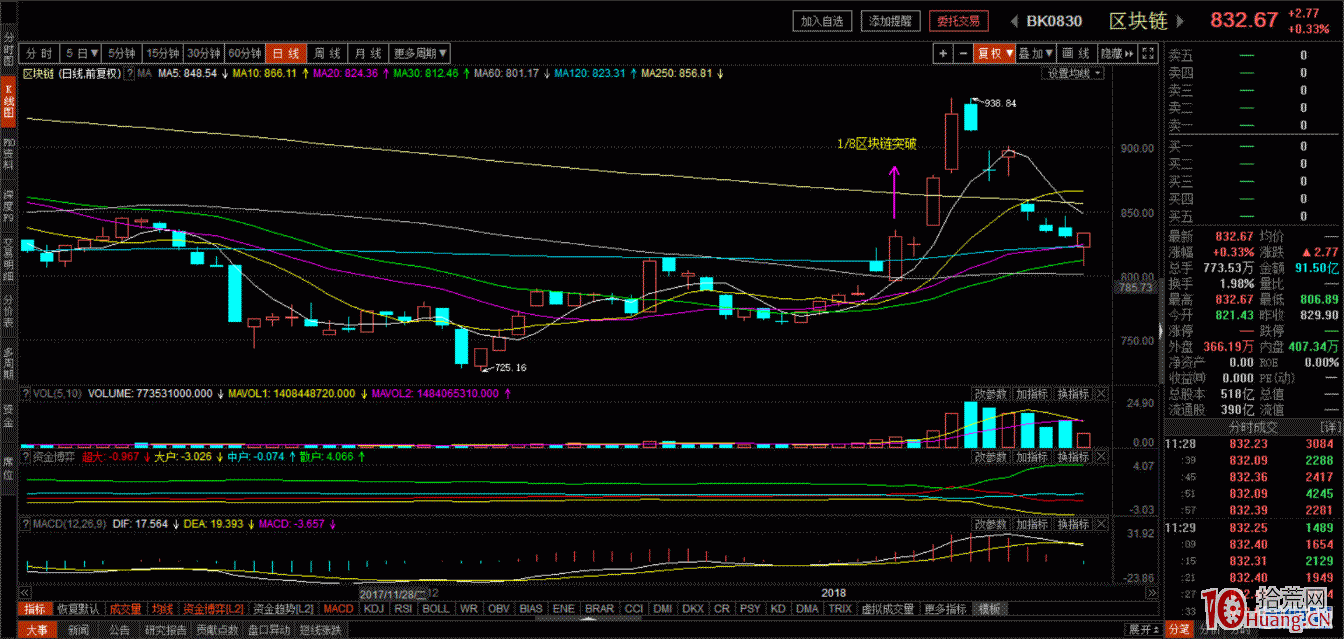1344x639 pixels.
Task: Switch to the BOLL indicator tab
Action: click(x=435, y=608)
